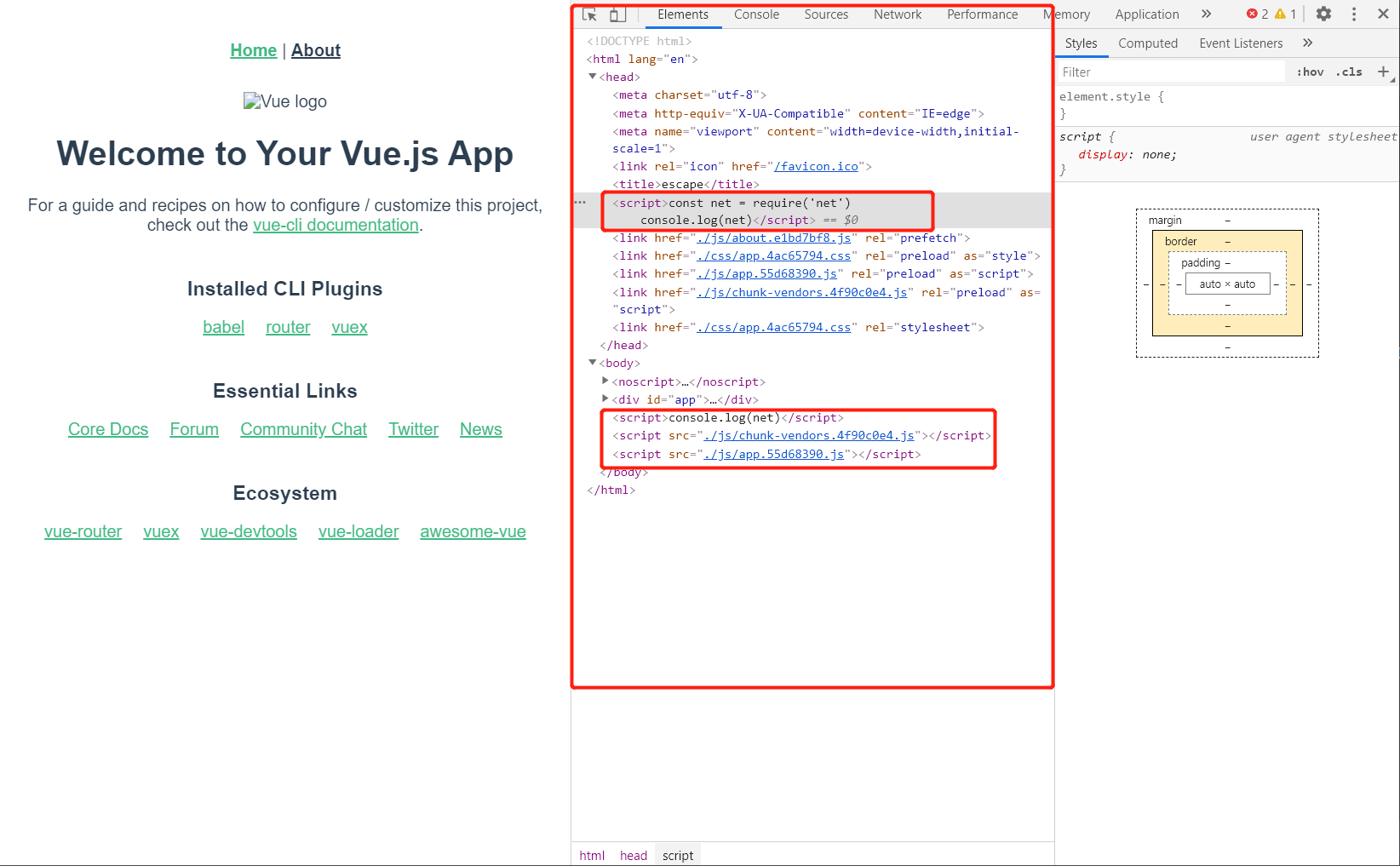This screenshot has height=866, width=1400.
Task: Open the Network tab
Action: pyautogui.click(x=898, y=14)
